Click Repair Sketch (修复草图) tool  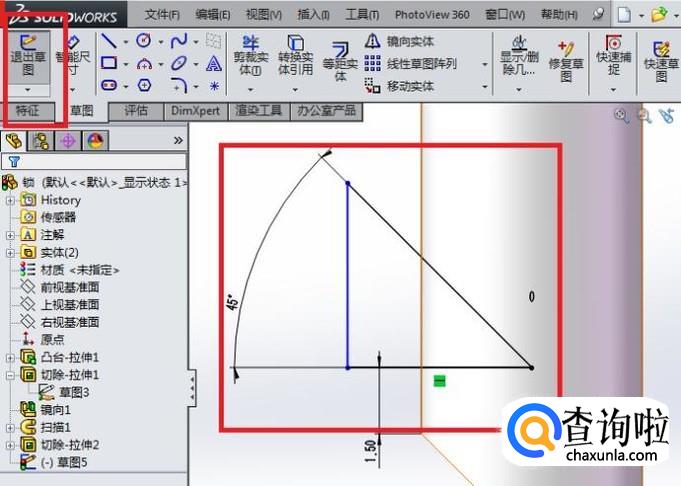(x=565, y=61)
